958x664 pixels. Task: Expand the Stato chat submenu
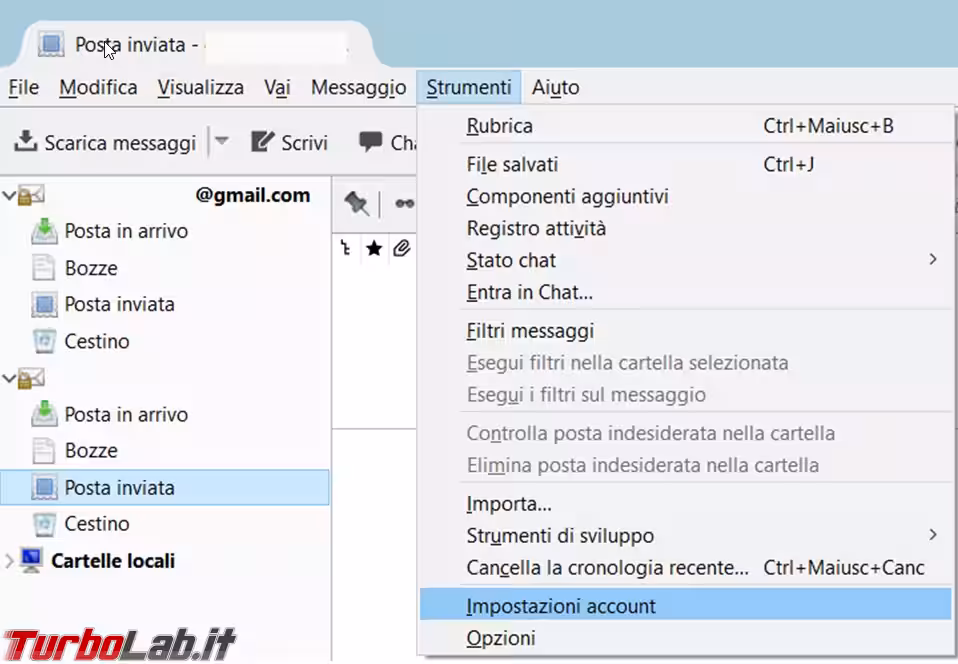click(x=932, y=260)
